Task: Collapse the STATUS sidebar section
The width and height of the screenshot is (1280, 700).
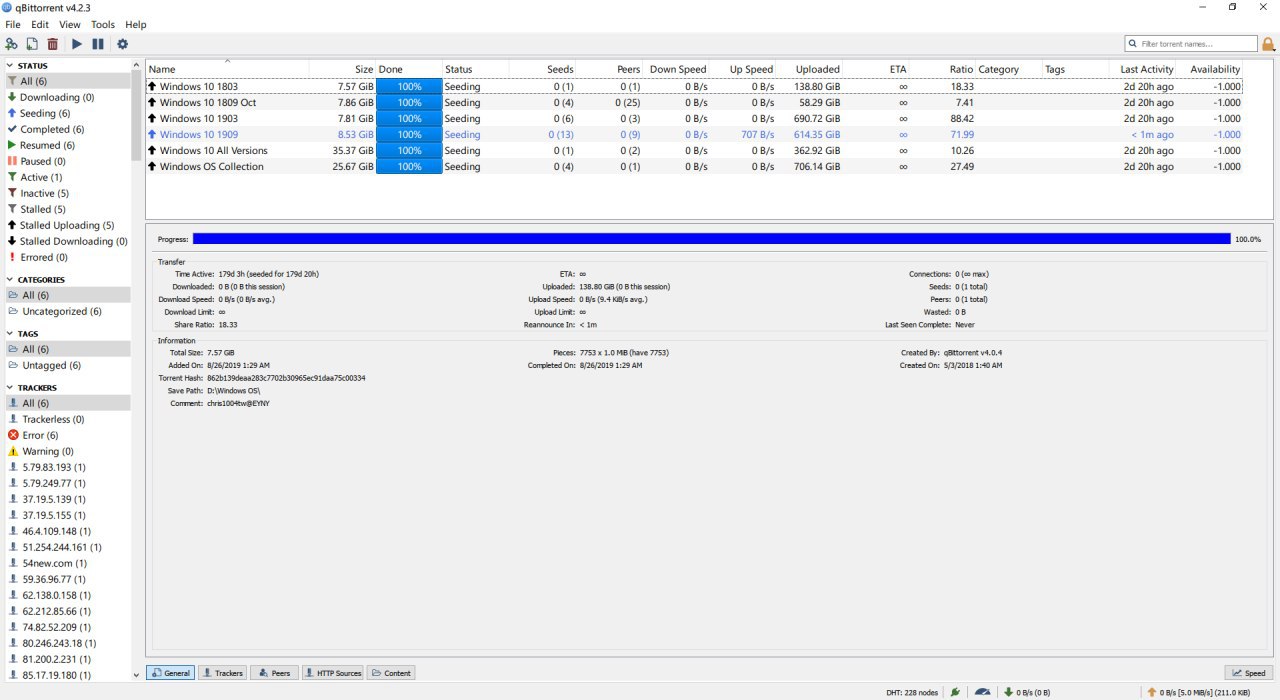Action: coord(11,66)
